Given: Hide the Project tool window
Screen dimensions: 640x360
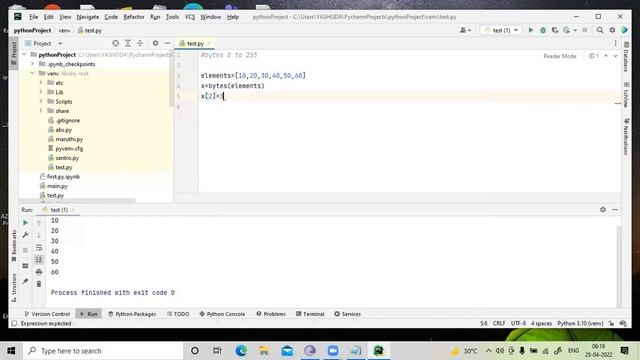Looking at the screenshot, I should click(x=167, y=43).
